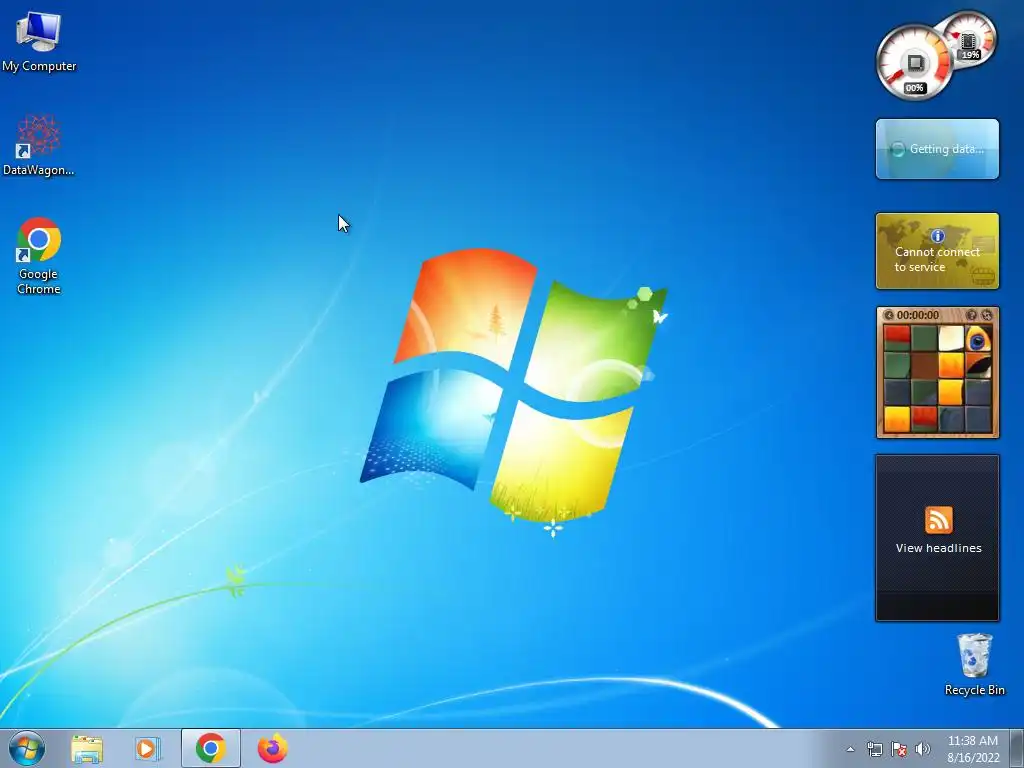
Task: Open the taskbar clock showing 11:38 AM
Action: tap(973, 749)
